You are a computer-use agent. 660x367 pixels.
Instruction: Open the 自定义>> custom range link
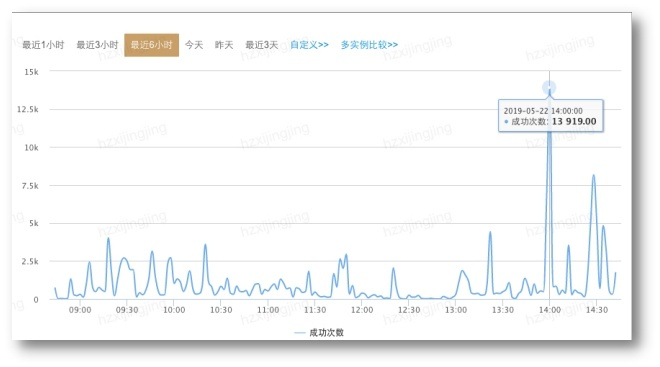[309, 45]
